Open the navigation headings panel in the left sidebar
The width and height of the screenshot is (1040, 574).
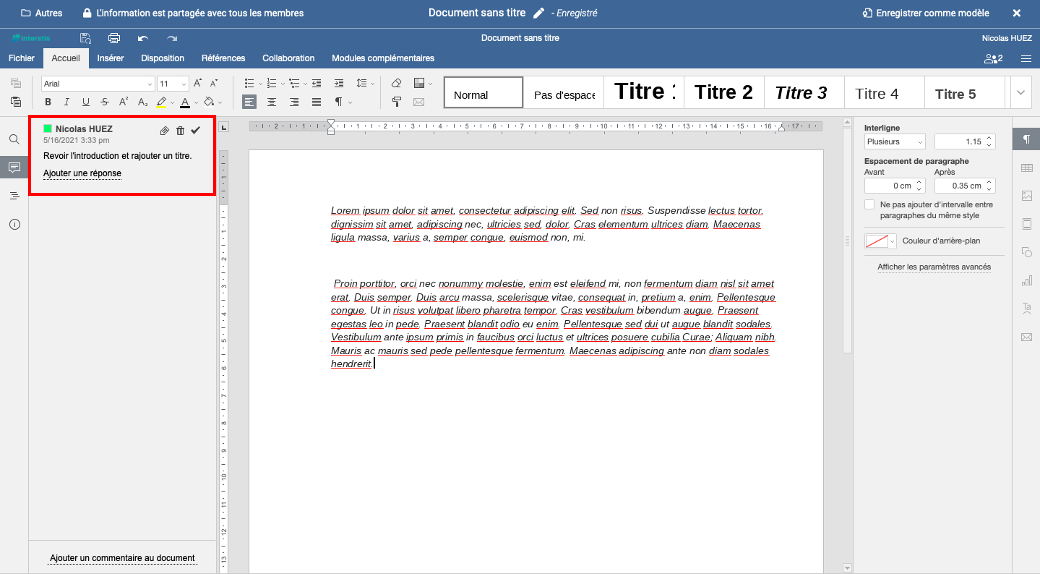click(x=14, y=196)
